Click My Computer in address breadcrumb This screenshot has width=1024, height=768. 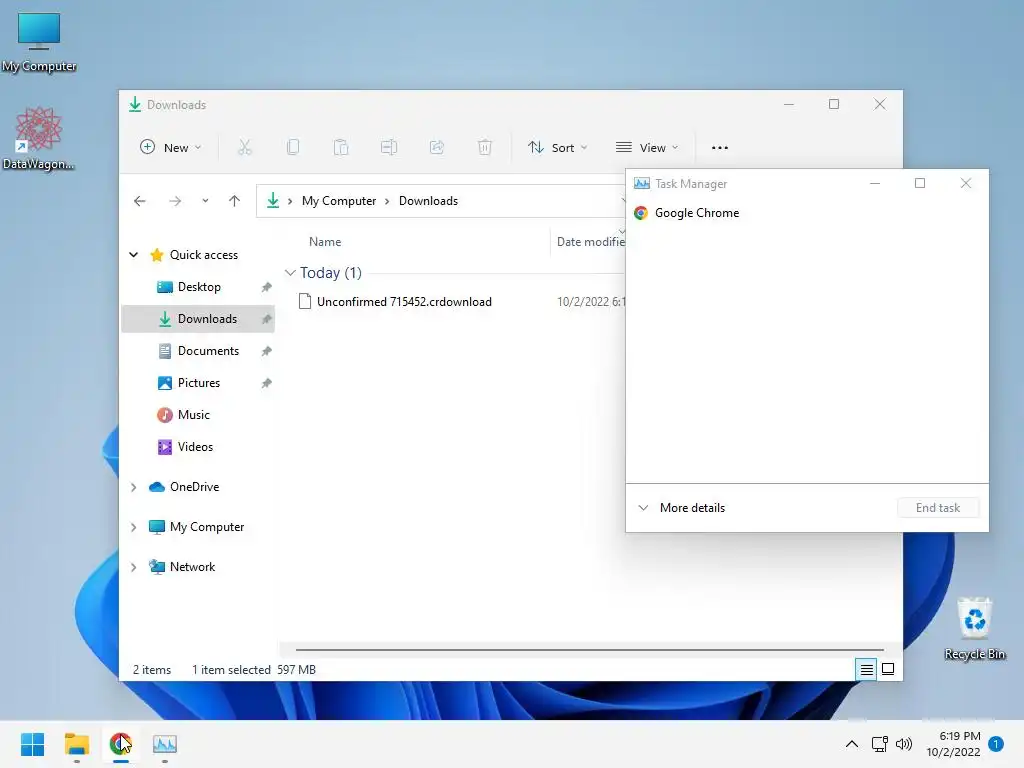tap(339, 201)
